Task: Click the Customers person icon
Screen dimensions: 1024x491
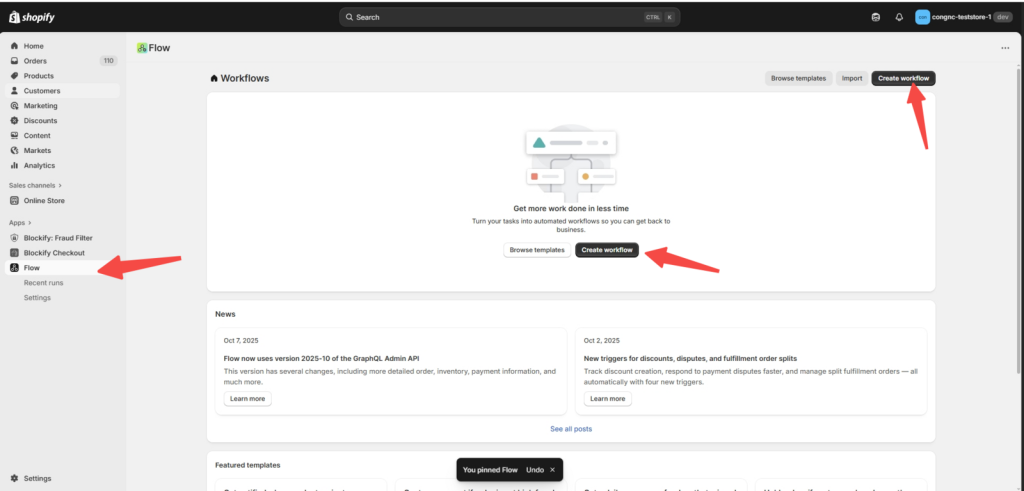Action: [14, 91]
